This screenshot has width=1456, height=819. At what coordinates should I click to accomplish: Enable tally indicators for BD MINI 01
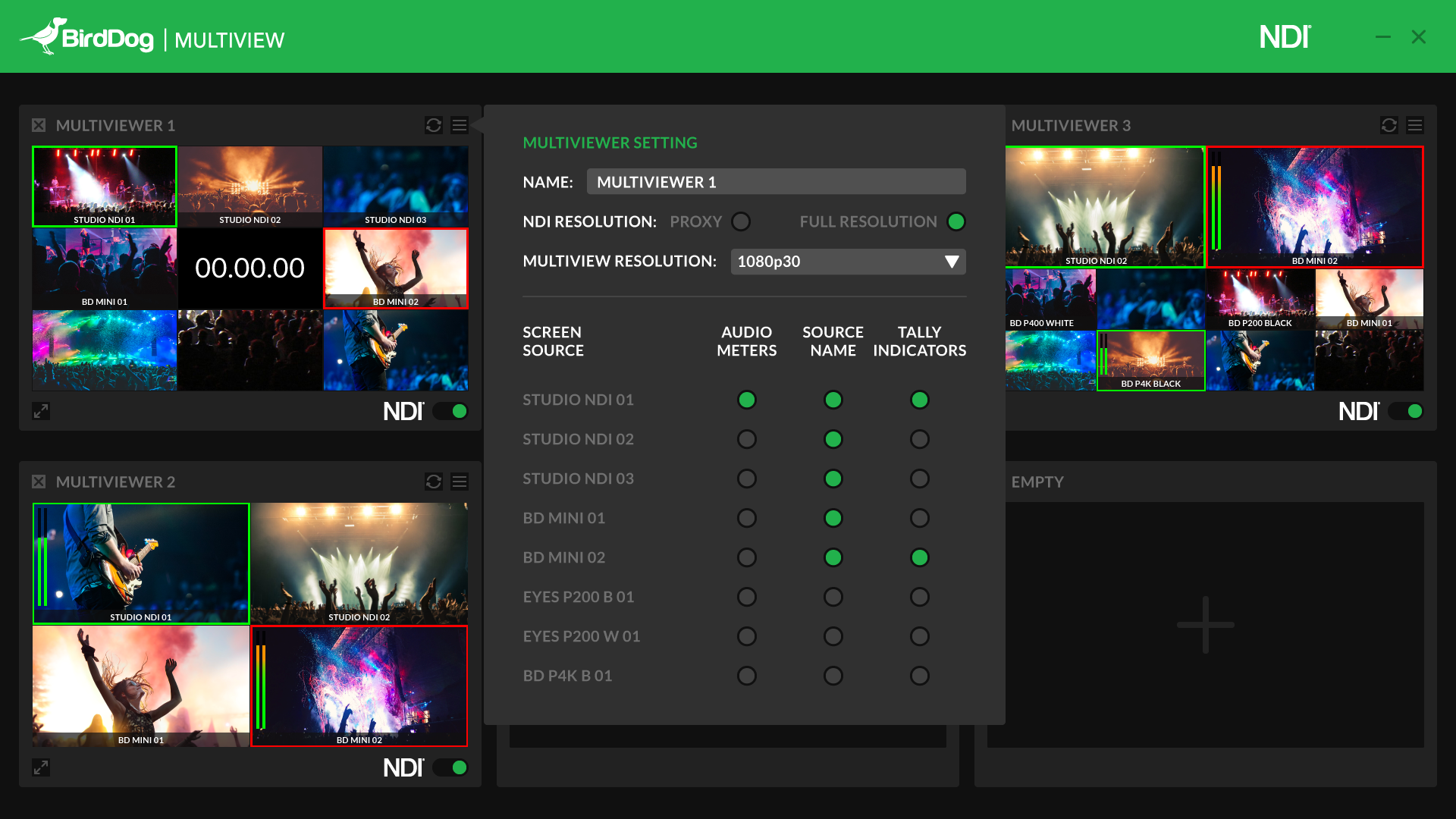click(x=920, y=518)
